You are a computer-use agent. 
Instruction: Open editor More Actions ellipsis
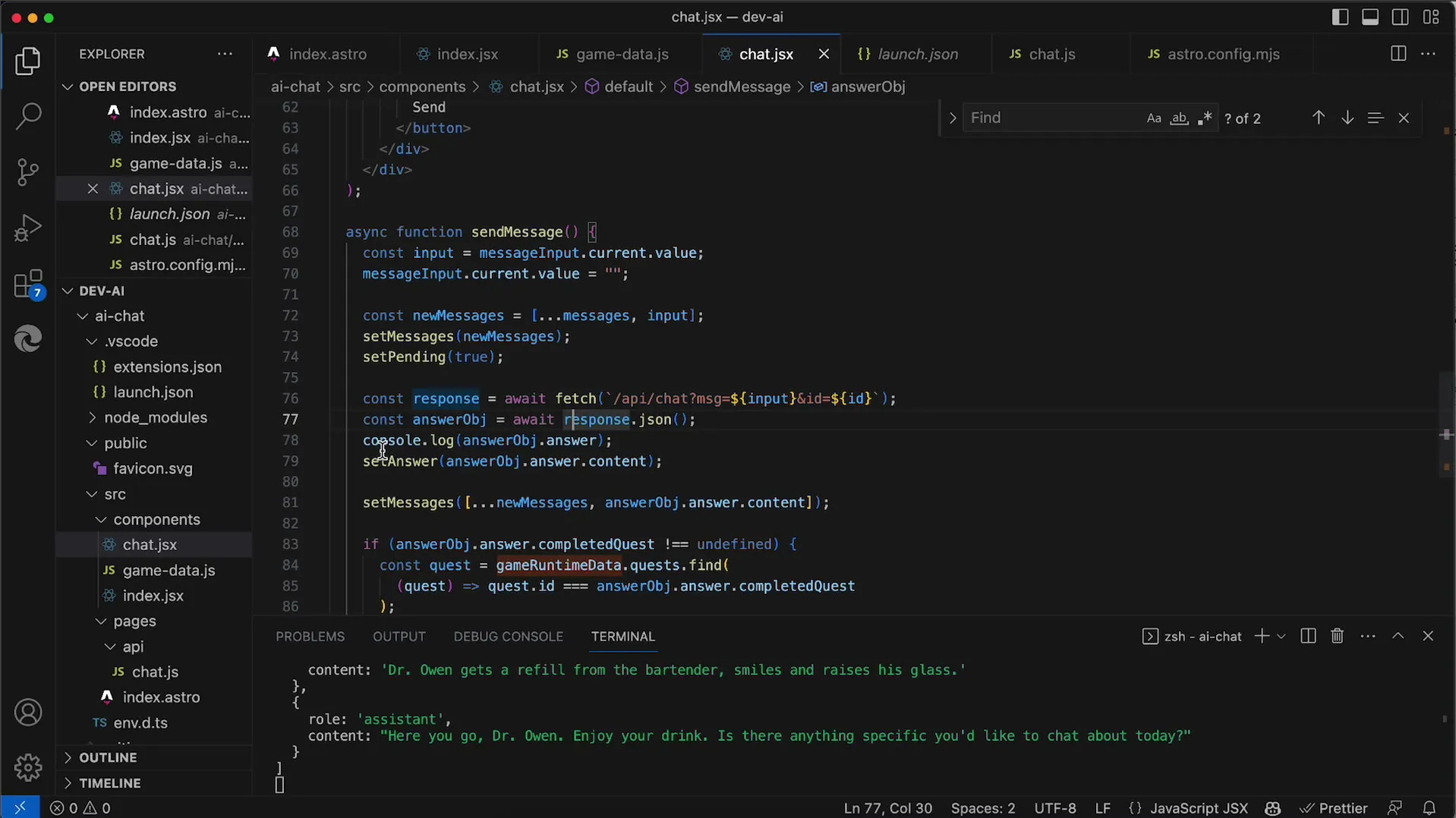tap(1428, 54)
